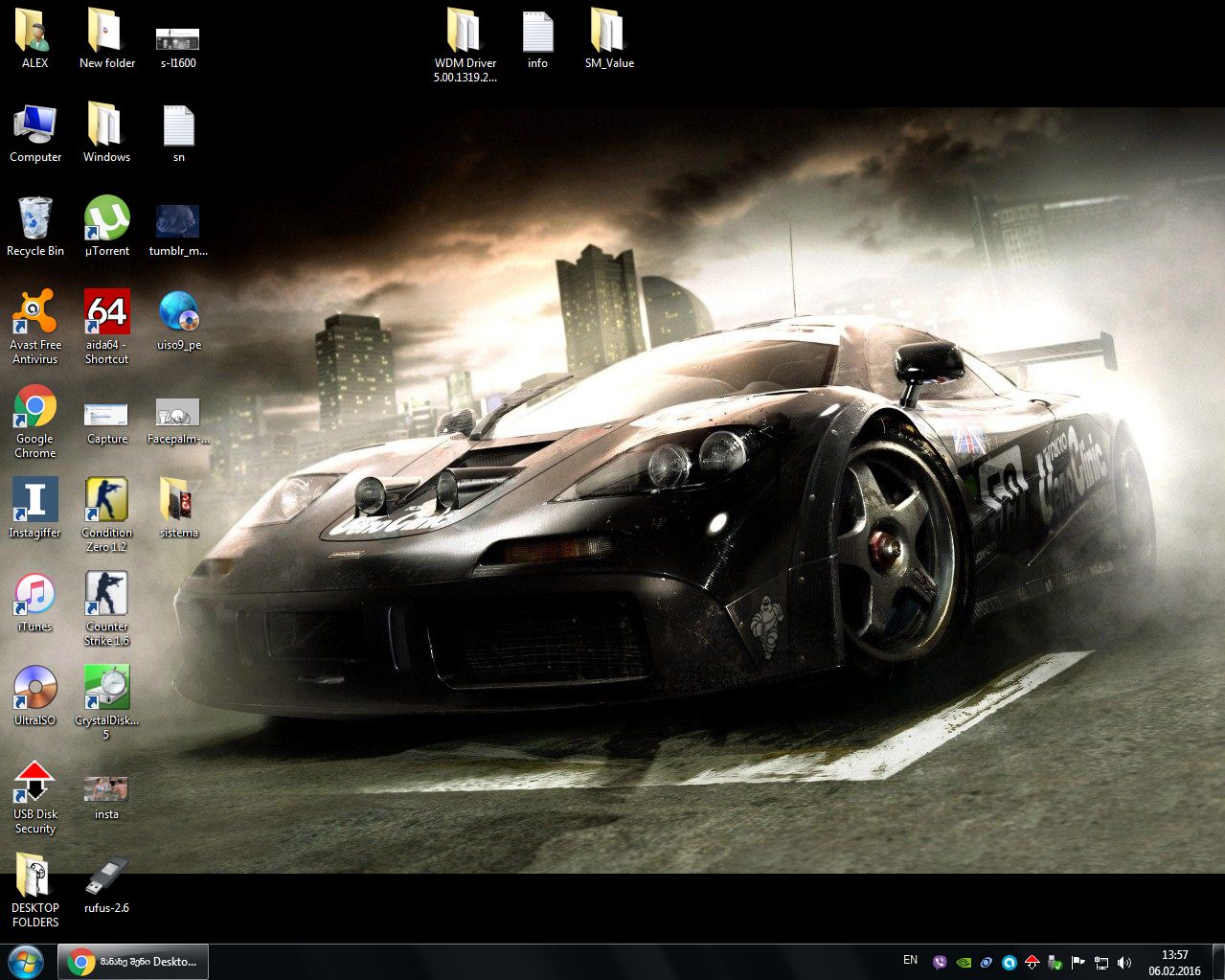Viewport: 1225px width, 980px height.
Task: Select the aida64 shortcut icon
Action: pyautogui.click(x=106, y=314)
